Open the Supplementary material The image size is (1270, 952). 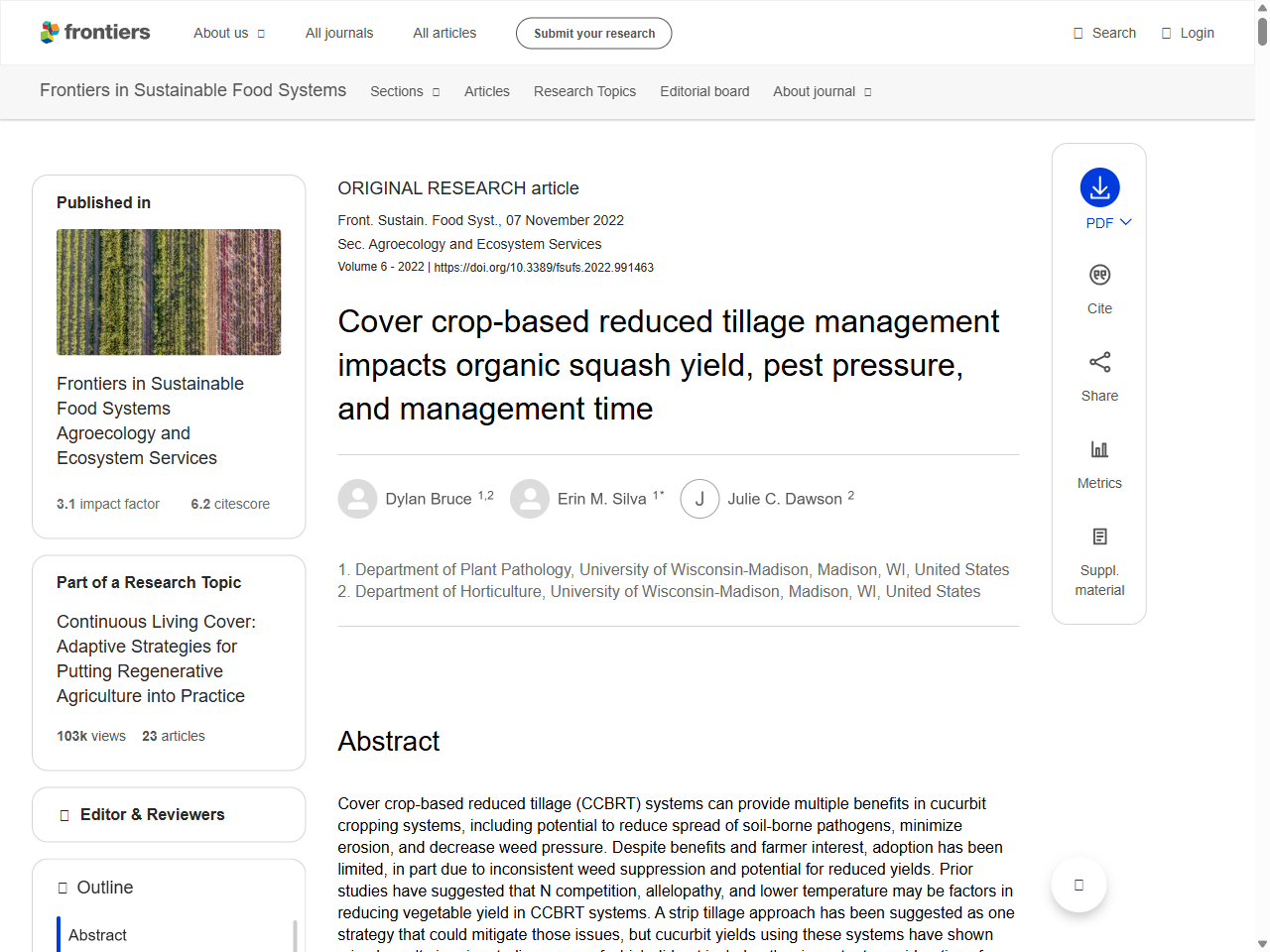tap(1099, 555)
